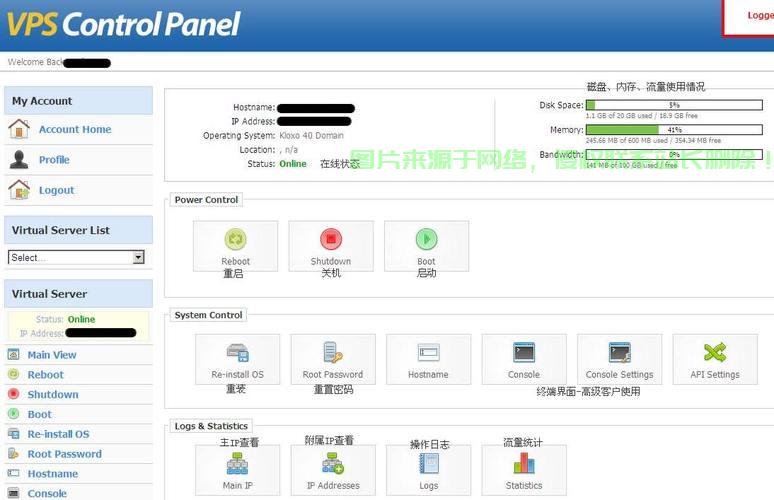Image resolution: width=774 pixels, height=500 pixels.
Task: Open Hostname tile in System Control
Action: pyautogui.click(x=428, y=359)
